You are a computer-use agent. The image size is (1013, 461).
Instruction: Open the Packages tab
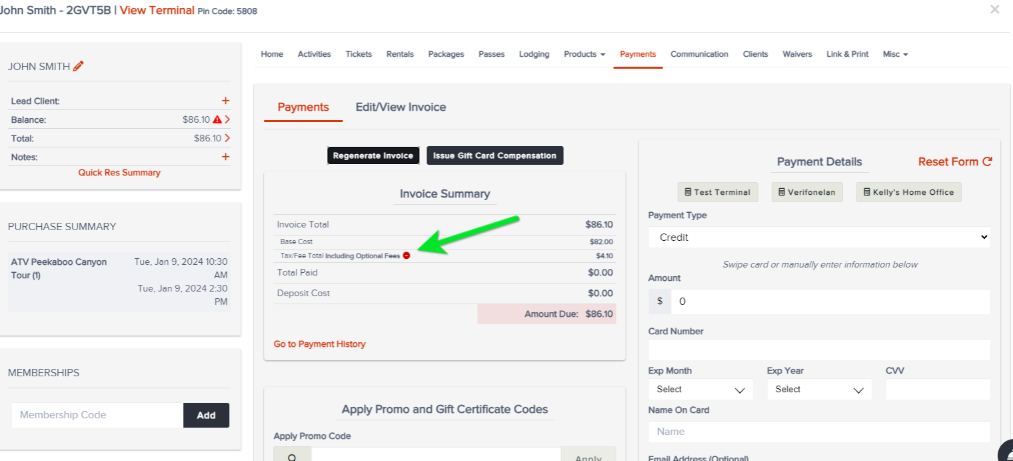tap(446, 54)
